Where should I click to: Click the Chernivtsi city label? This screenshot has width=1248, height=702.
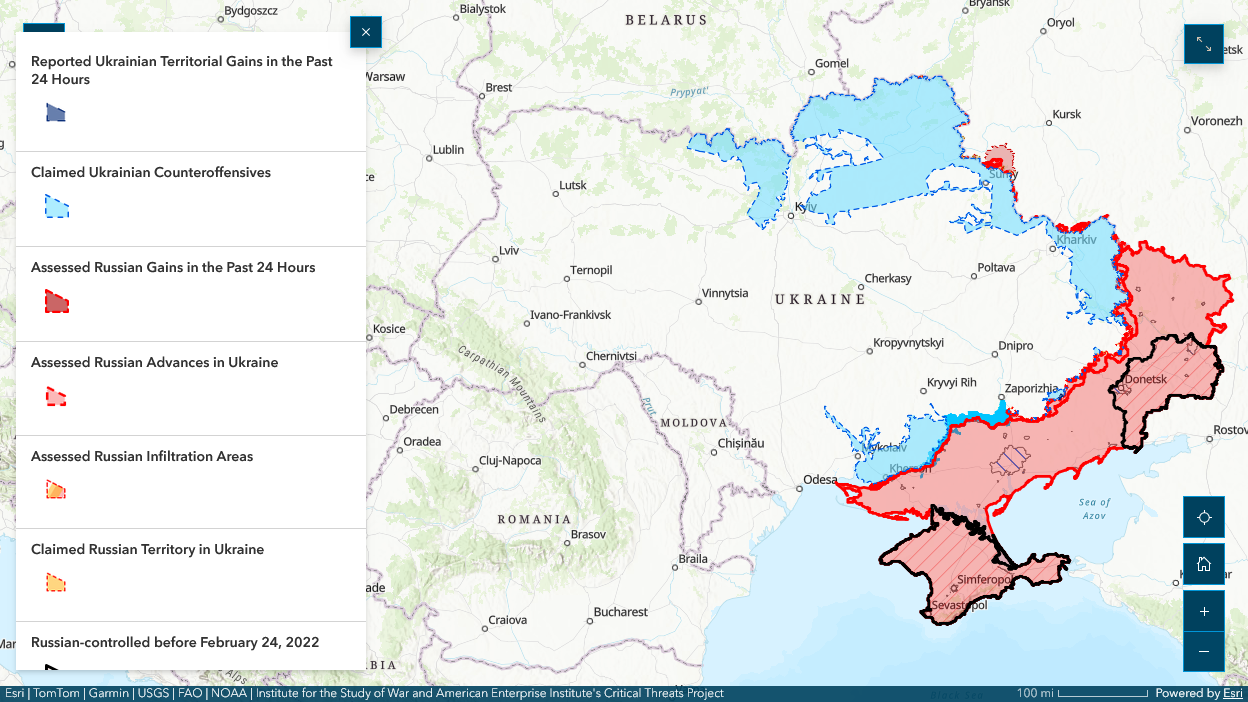(611, 356)
